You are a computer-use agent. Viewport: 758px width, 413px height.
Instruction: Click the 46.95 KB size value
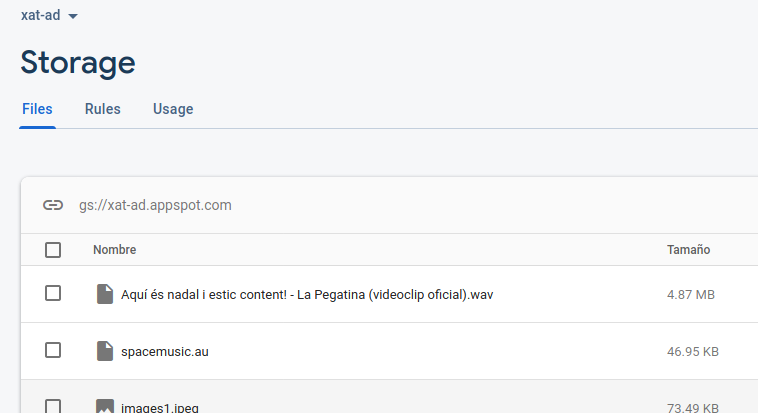coord(692,352)
